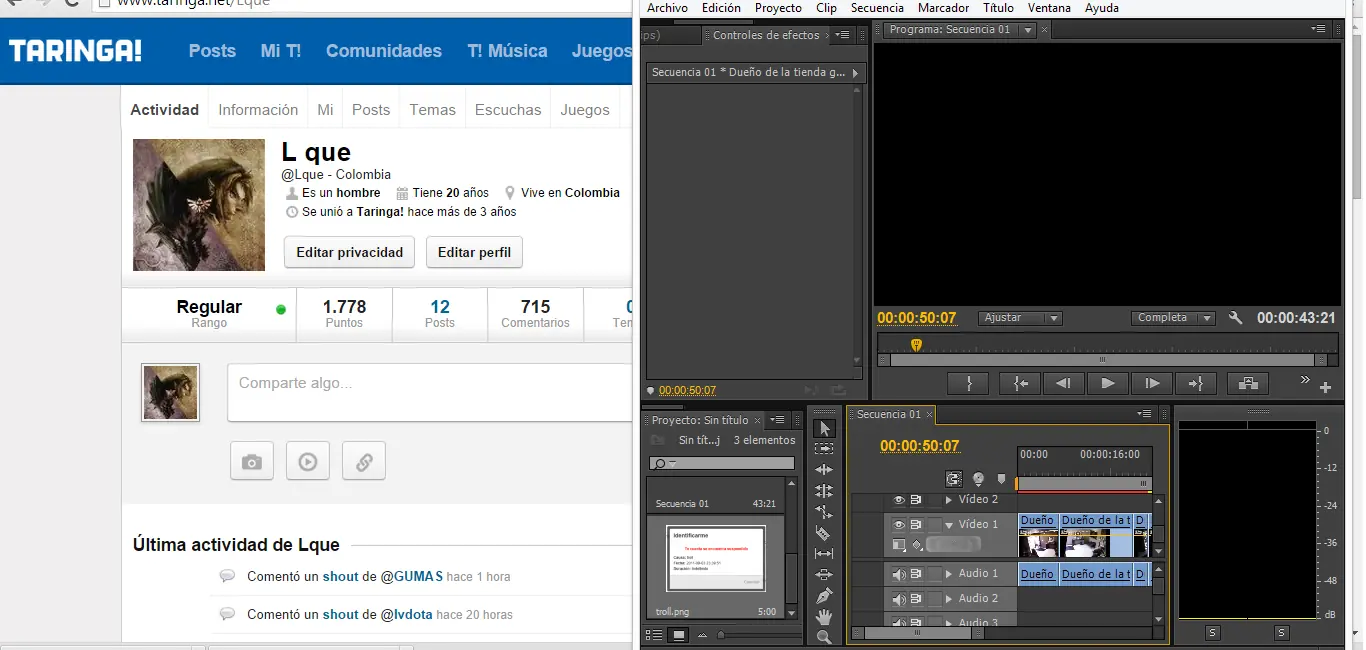This screenshot has height=650, width=1366.
Task: Open the wrench settings in Program monitor
Action: click(x=1235, y=318)
